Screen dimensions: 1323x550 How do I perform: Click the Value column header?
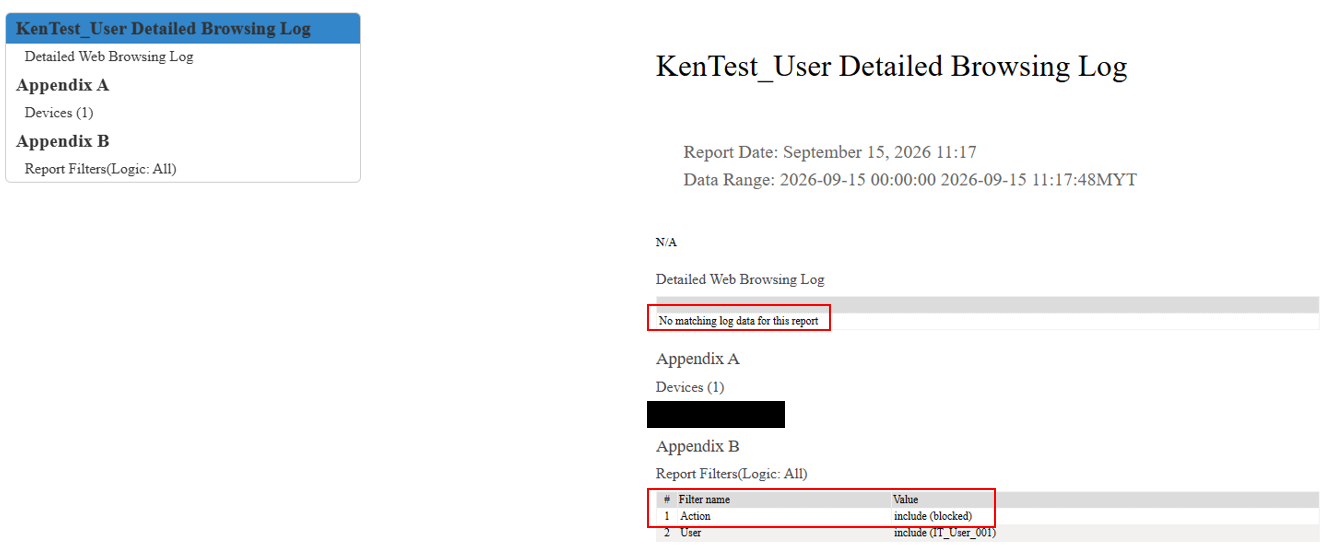pos(905,500)
